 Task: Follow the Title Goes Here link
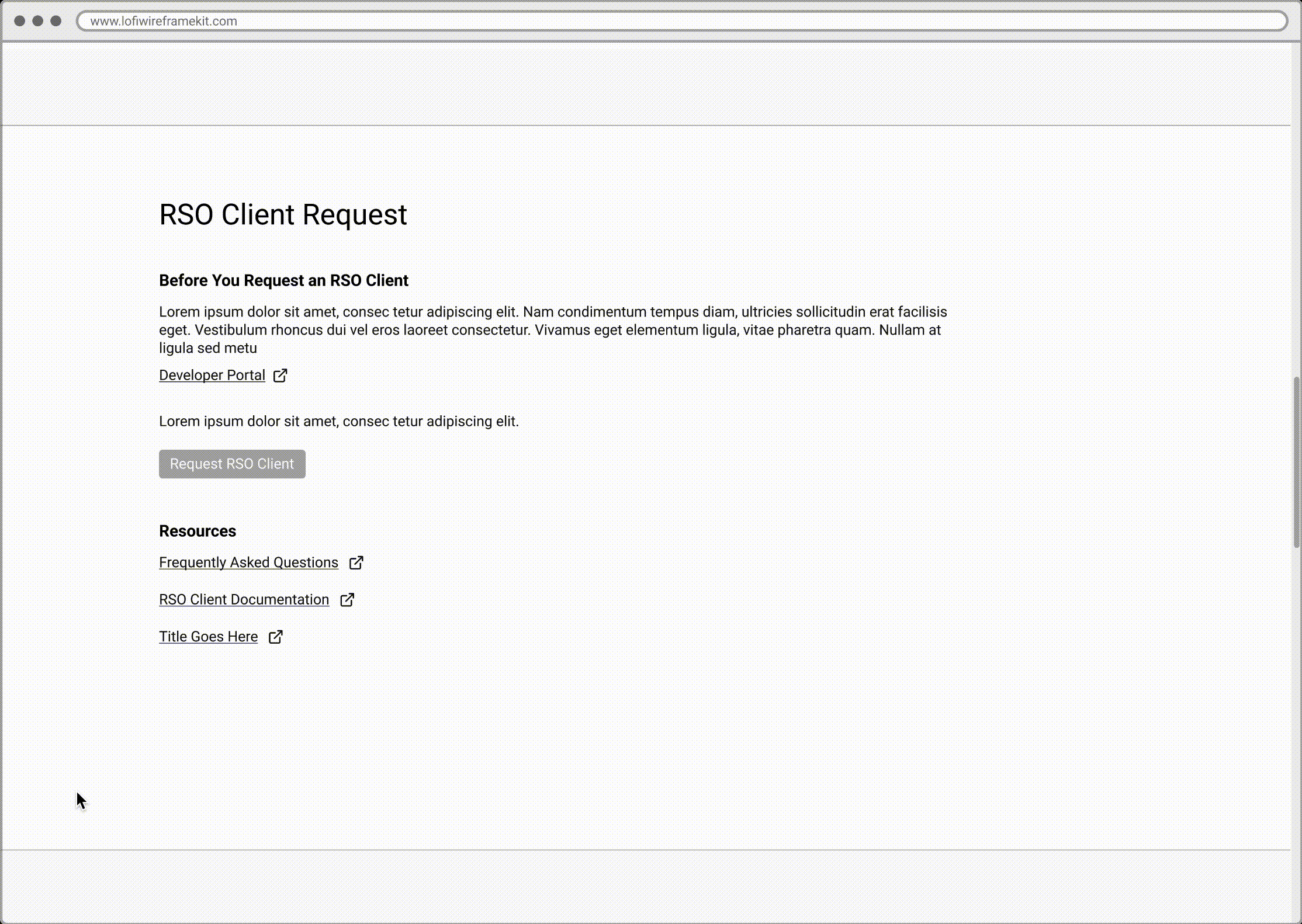(208, 637)
